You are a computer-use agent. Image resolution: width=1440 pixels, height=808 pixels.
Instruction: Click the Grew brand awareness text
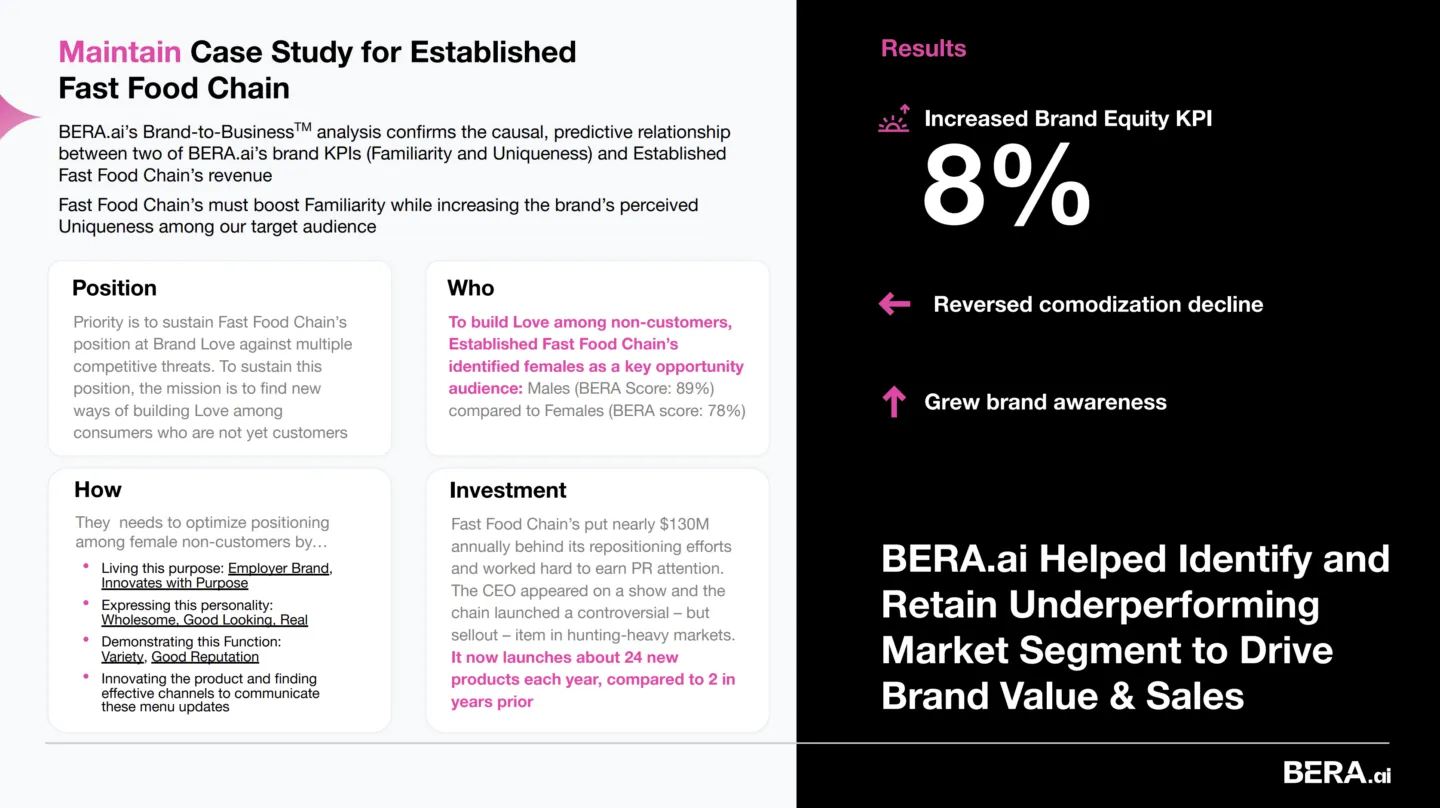(x=1045, y=402)
